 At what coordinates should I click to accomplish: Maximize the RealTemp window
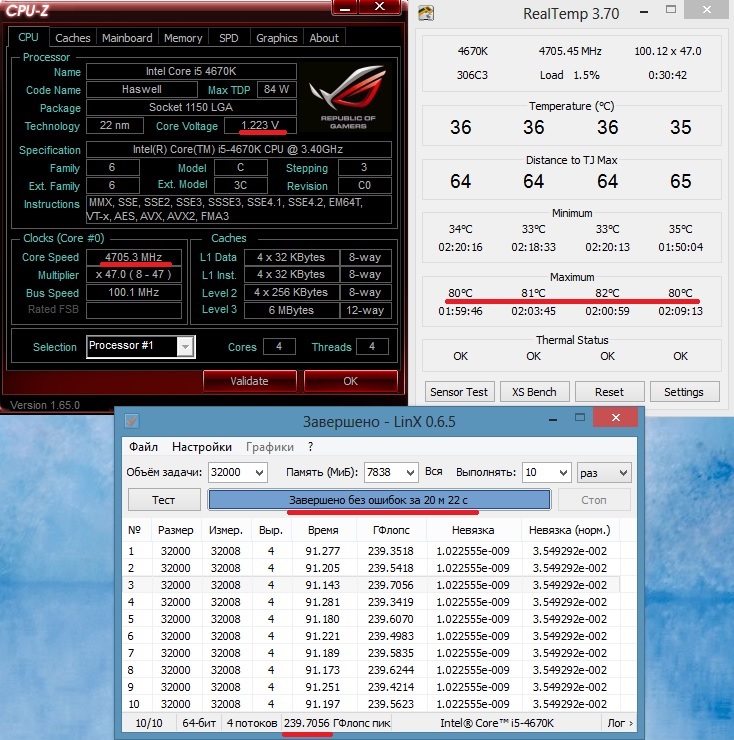tap(671, 9)
